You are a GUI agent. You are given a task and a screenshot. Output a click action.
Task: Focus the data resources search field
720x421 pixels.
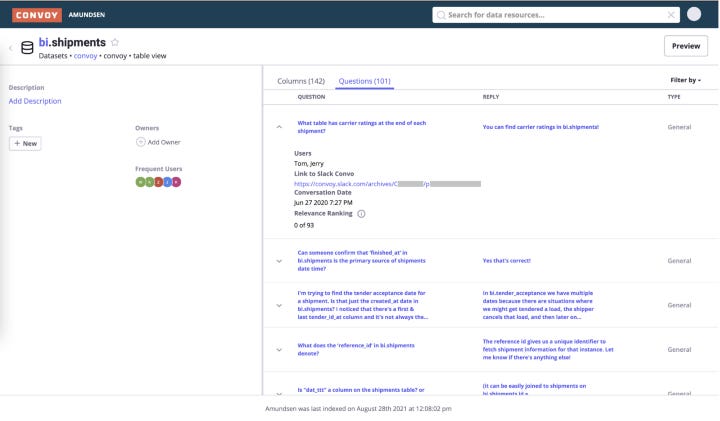click(556, 15)
